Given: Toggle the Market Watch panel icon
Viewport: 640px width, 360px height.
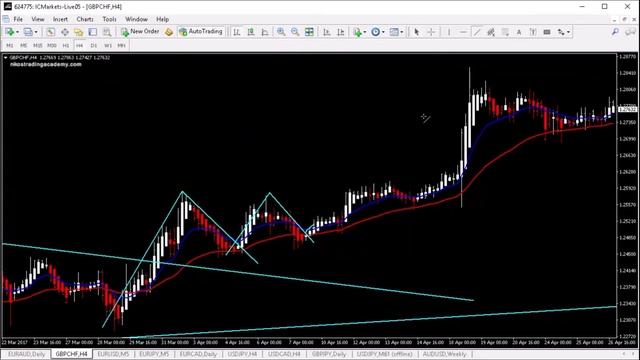Looking at the screenshot, I should 51,32.
